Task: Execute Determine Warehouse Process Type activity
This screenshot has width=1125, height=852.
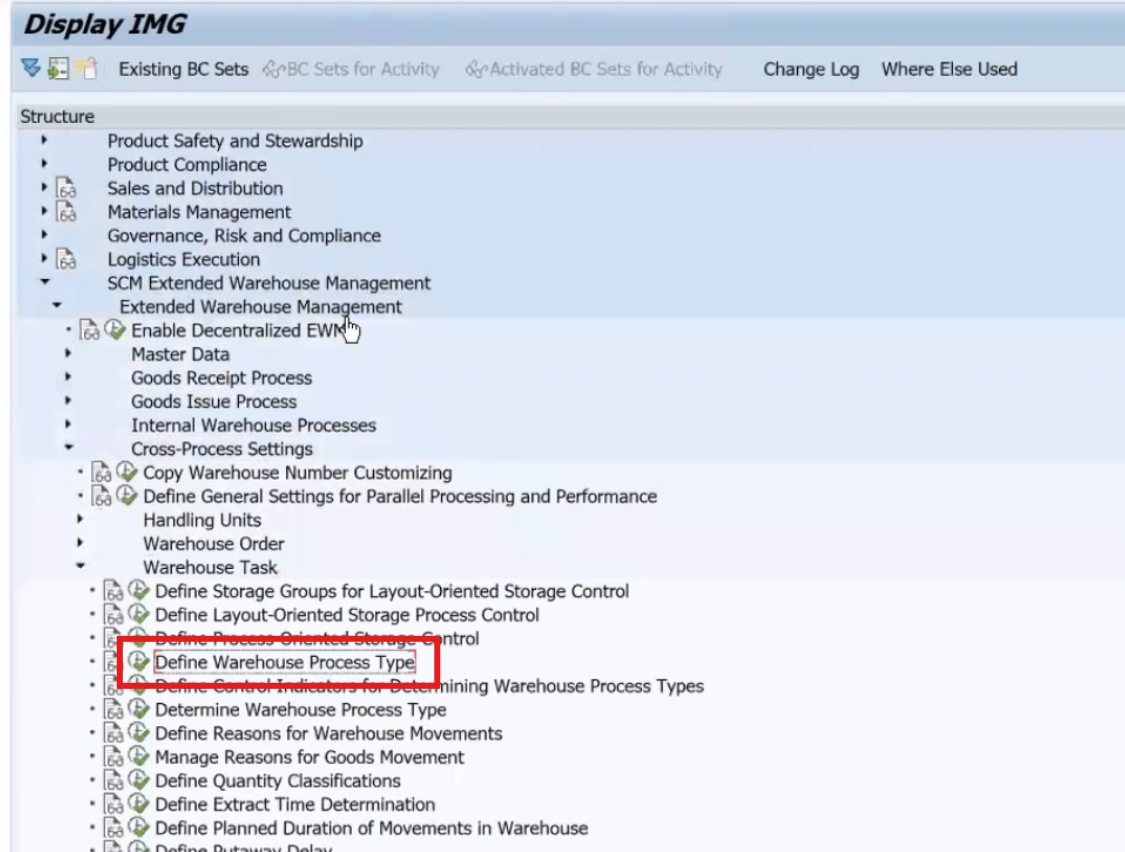Action: pyautogui.click(x=138, y=709)
